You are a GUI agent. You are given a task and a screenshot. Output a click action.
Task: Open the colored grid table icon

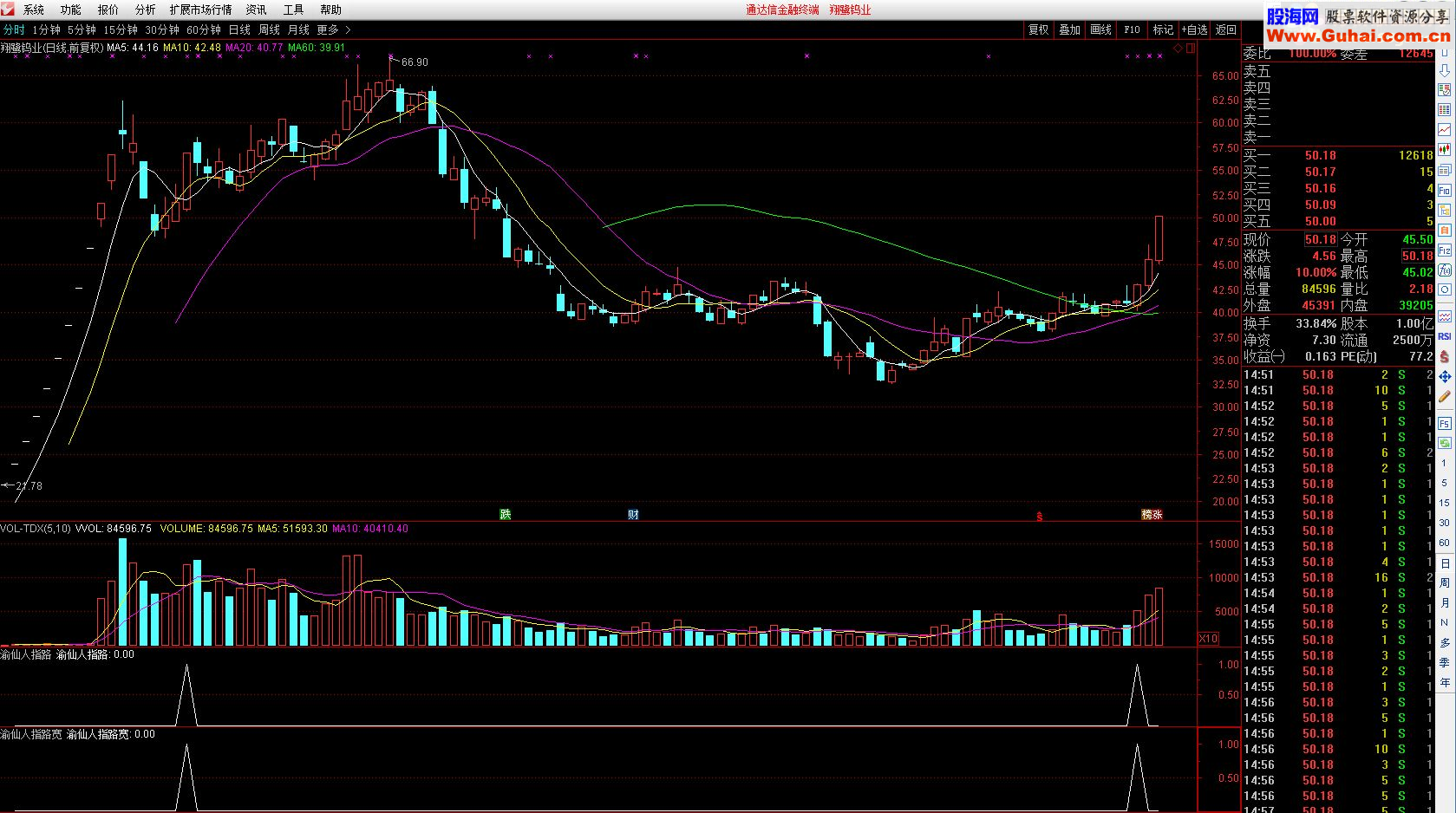(1445, 108)
